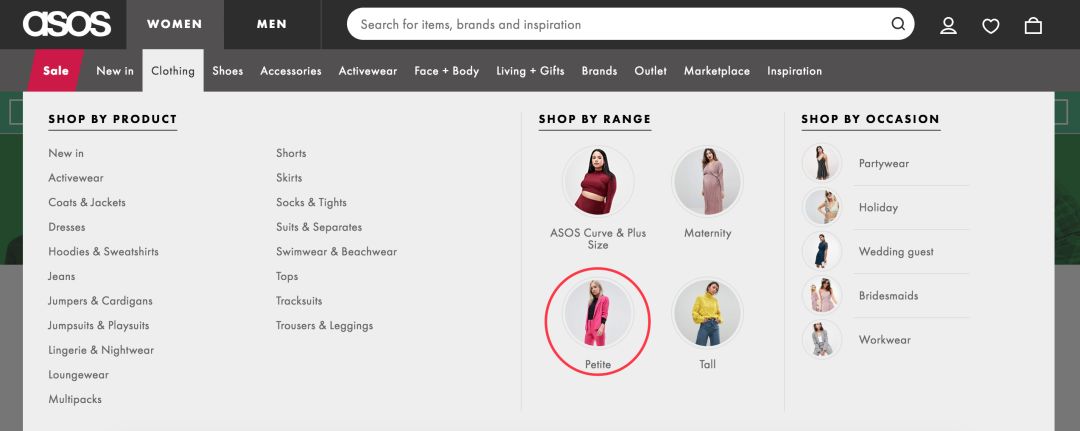Click the search magnifier icon

pyautogui.click(x=898, y=24)
